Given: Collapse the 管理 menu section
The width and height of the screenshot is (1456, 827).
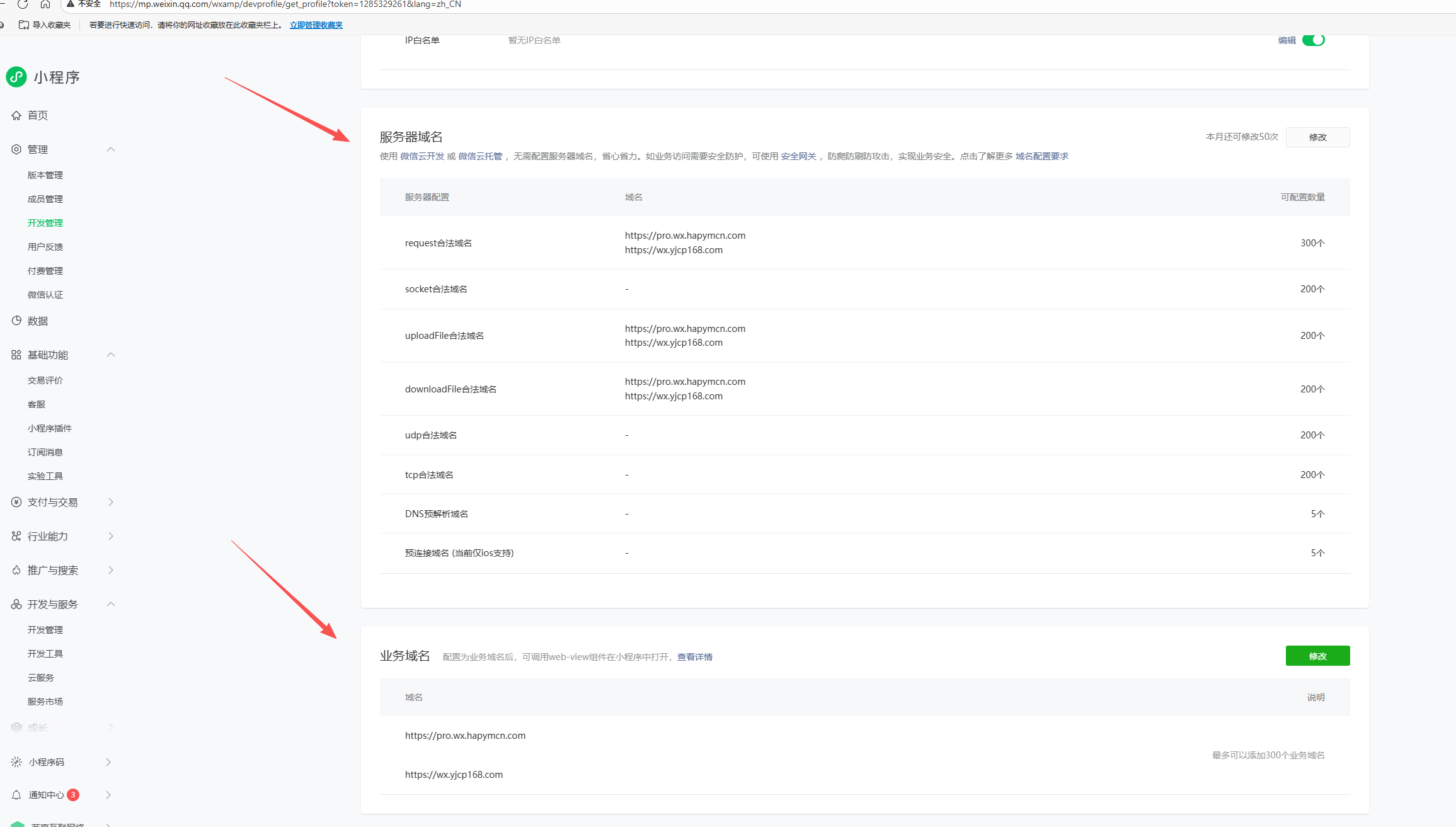Looking at the screenshot, I should [x=111, y=149].
